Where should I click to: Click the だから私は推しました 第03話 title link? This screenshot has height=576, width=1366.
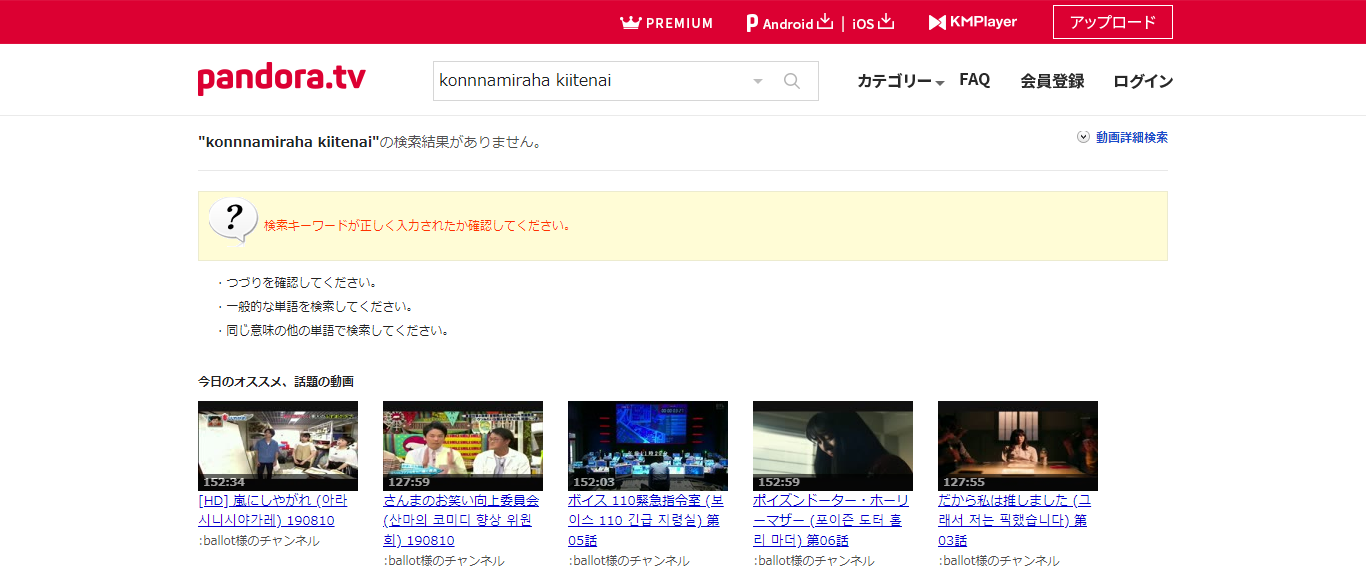1015,520
